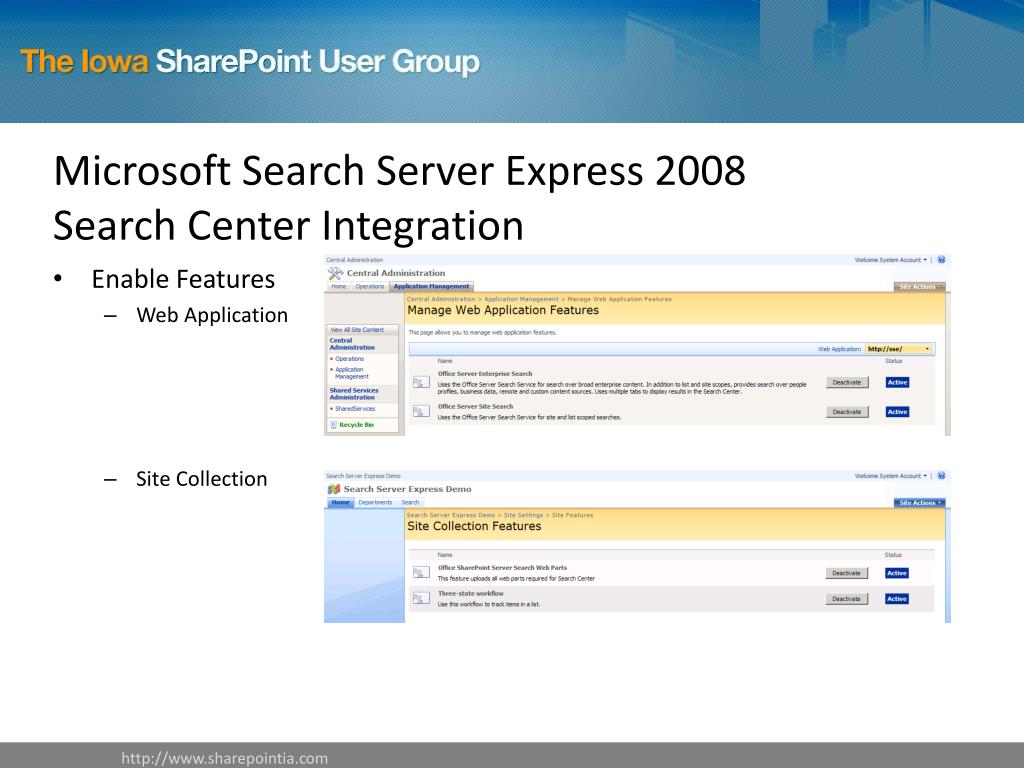
Task: Select Home tab in Search Server Express Demo
Action: pos(340,502)
